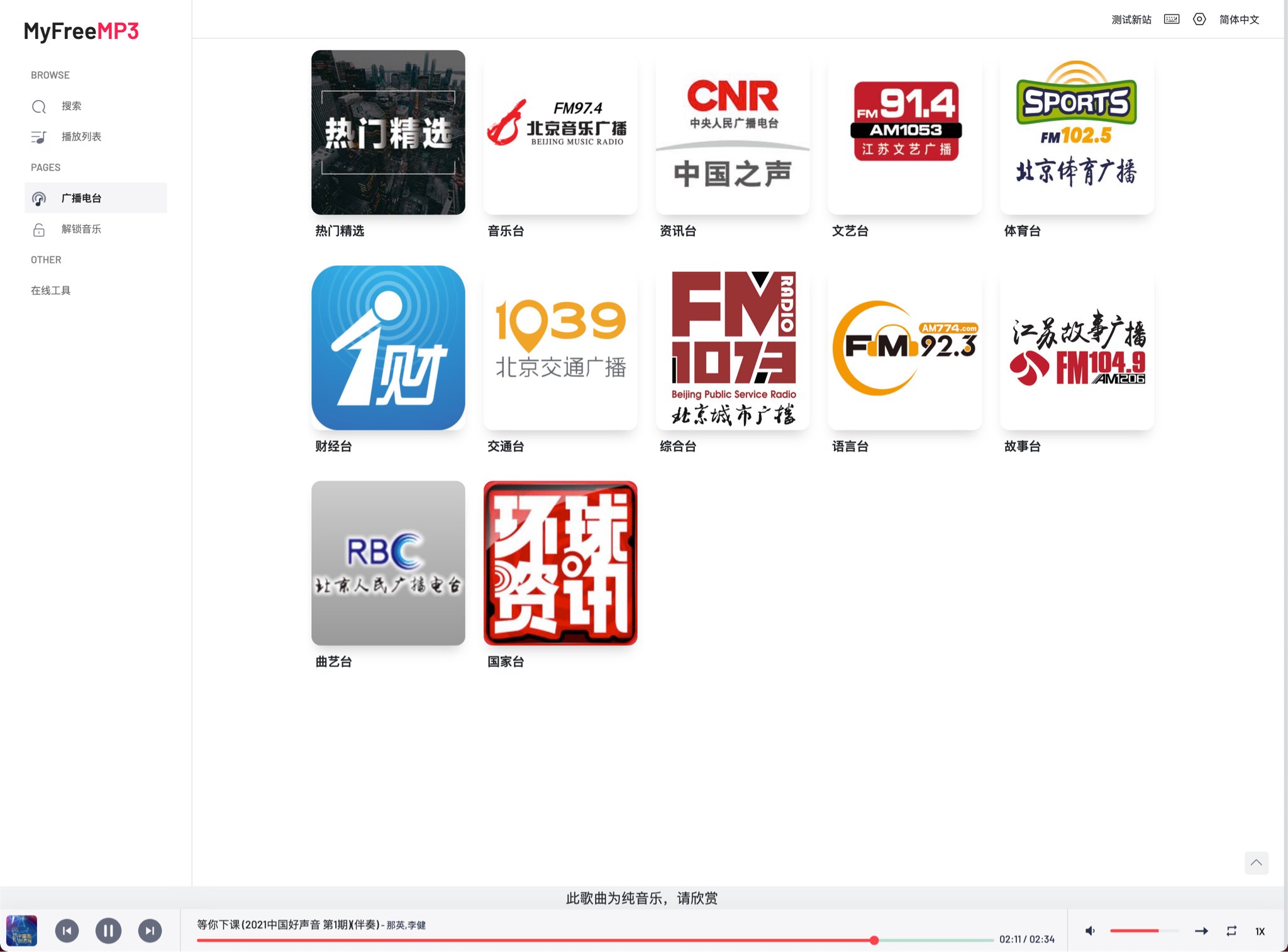Click the 音乐台 label

(506, 231)
